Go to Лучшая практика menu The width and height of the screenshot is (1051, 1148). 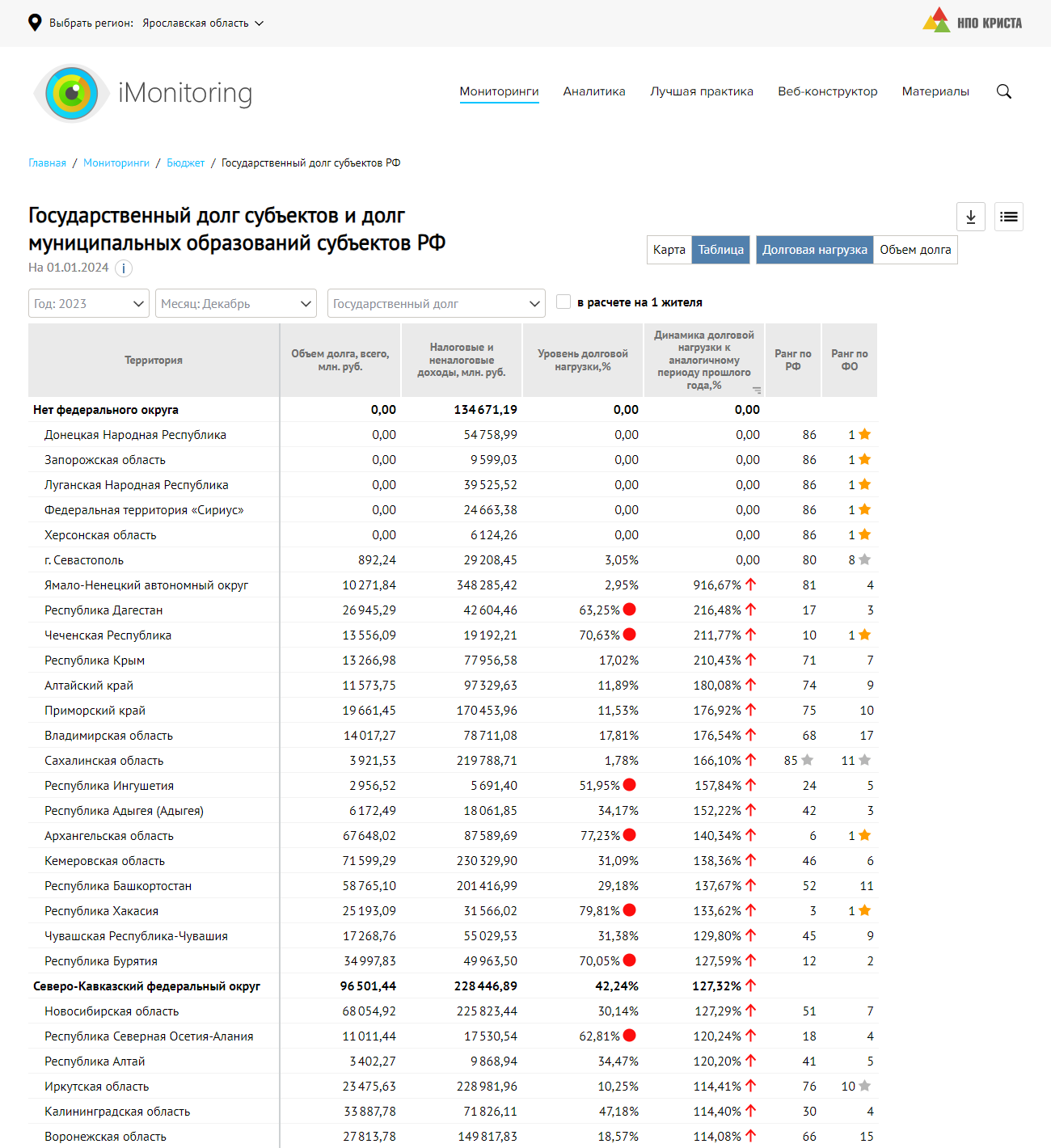click(701, 91)
